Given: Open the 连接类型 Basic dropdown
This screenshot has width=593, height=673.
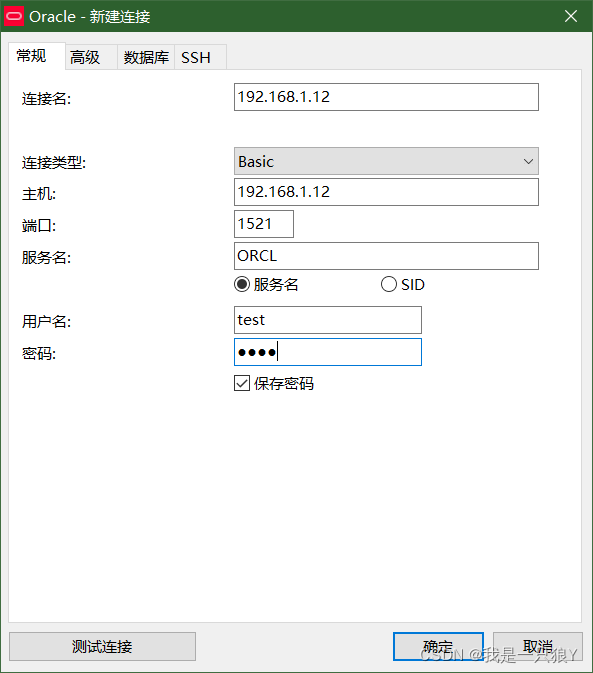Looking at the screenshot, I should (386, 161).
